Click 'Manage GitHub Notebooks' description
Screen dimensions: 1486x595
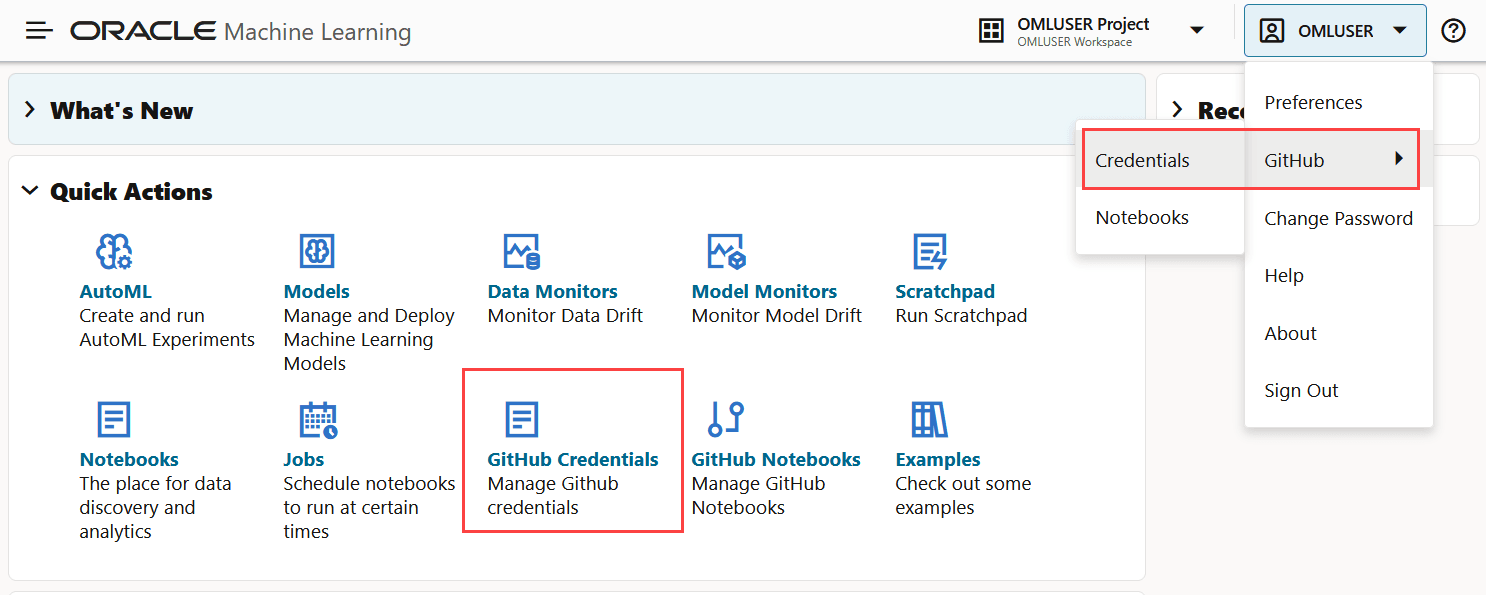point(758,496)
